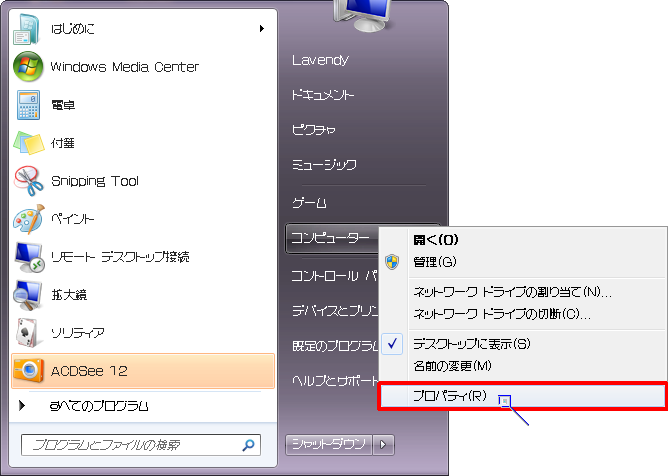
Task: Open Windows Media Center from the Start menu
Action: pos(124,67)
